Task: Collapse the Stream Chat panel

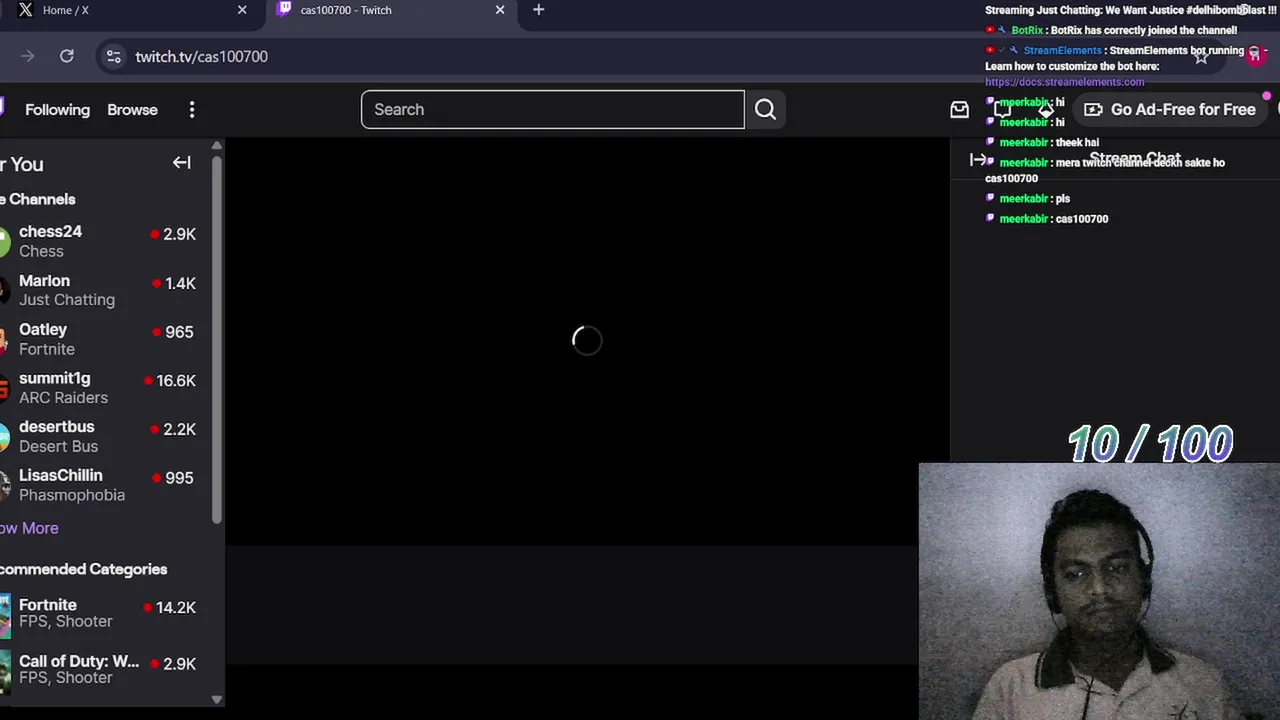Action: point(978,160)
